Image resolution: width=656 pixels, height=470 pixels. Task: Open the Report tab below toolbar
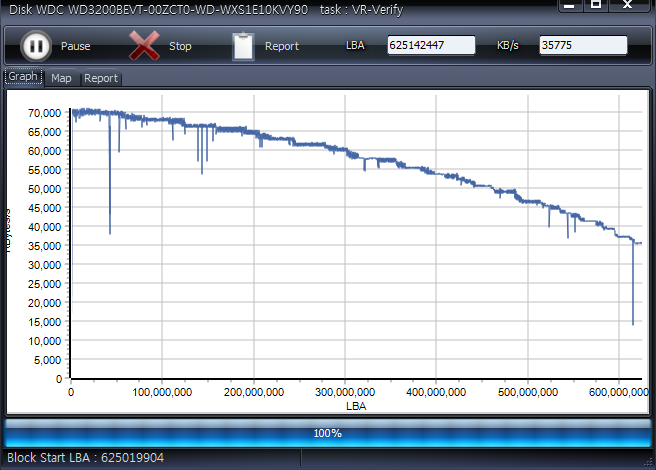[x=100, y=78]
